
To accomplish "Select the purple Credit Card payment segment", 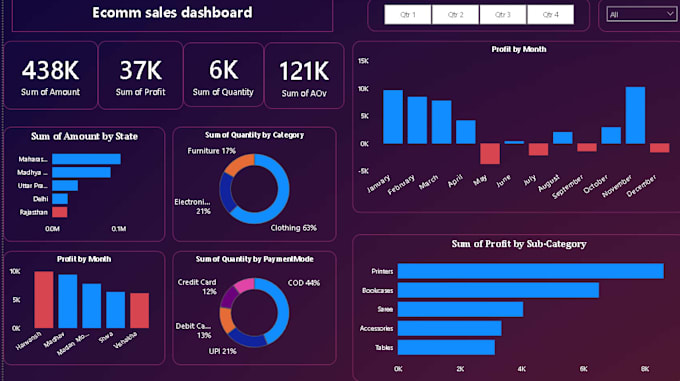I will click(229, 297).
